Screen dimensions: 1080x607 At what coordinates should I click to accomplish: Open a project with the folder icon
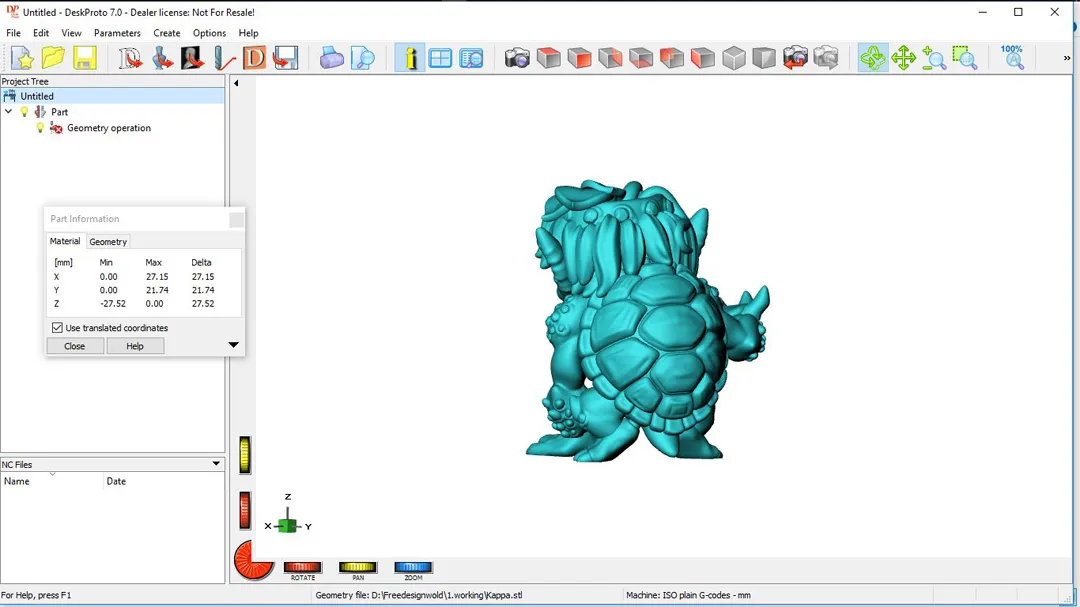point(53,58)
